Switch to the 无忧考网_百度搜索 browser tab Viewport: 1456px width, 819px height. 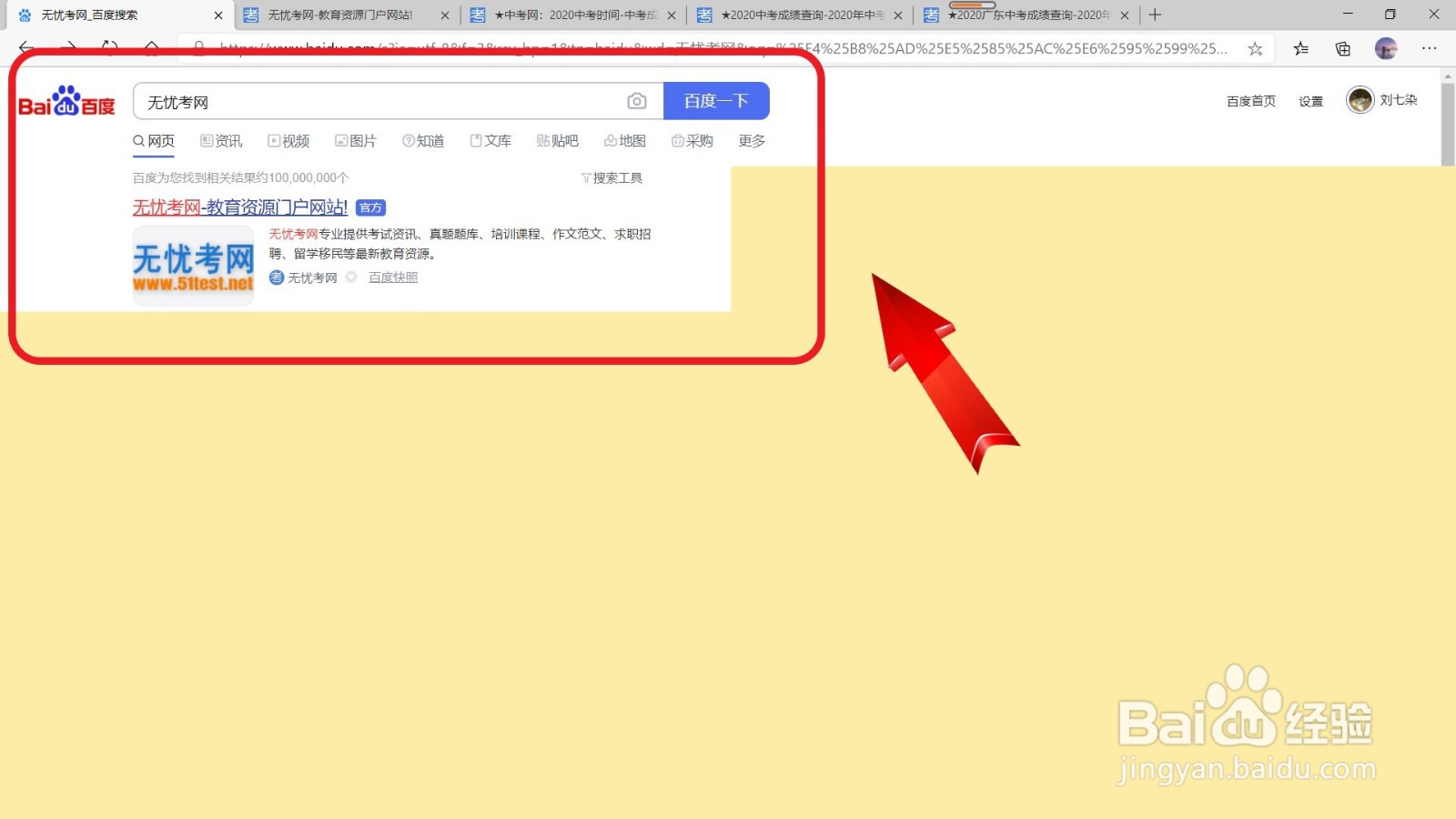[118, 15]
